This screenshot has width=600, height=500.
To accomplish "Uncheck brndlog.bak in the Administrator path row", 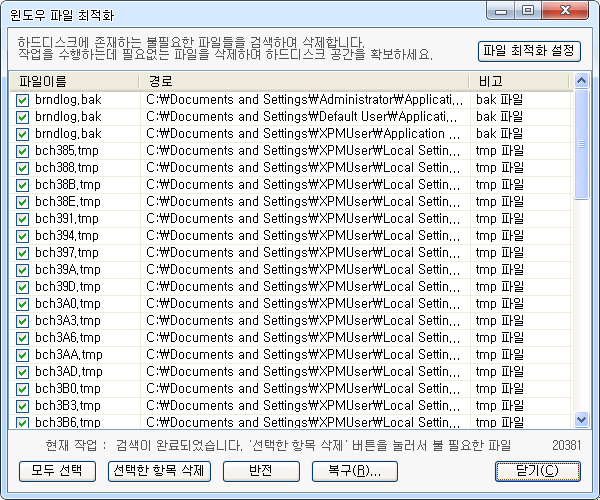I will click(23, 100).
